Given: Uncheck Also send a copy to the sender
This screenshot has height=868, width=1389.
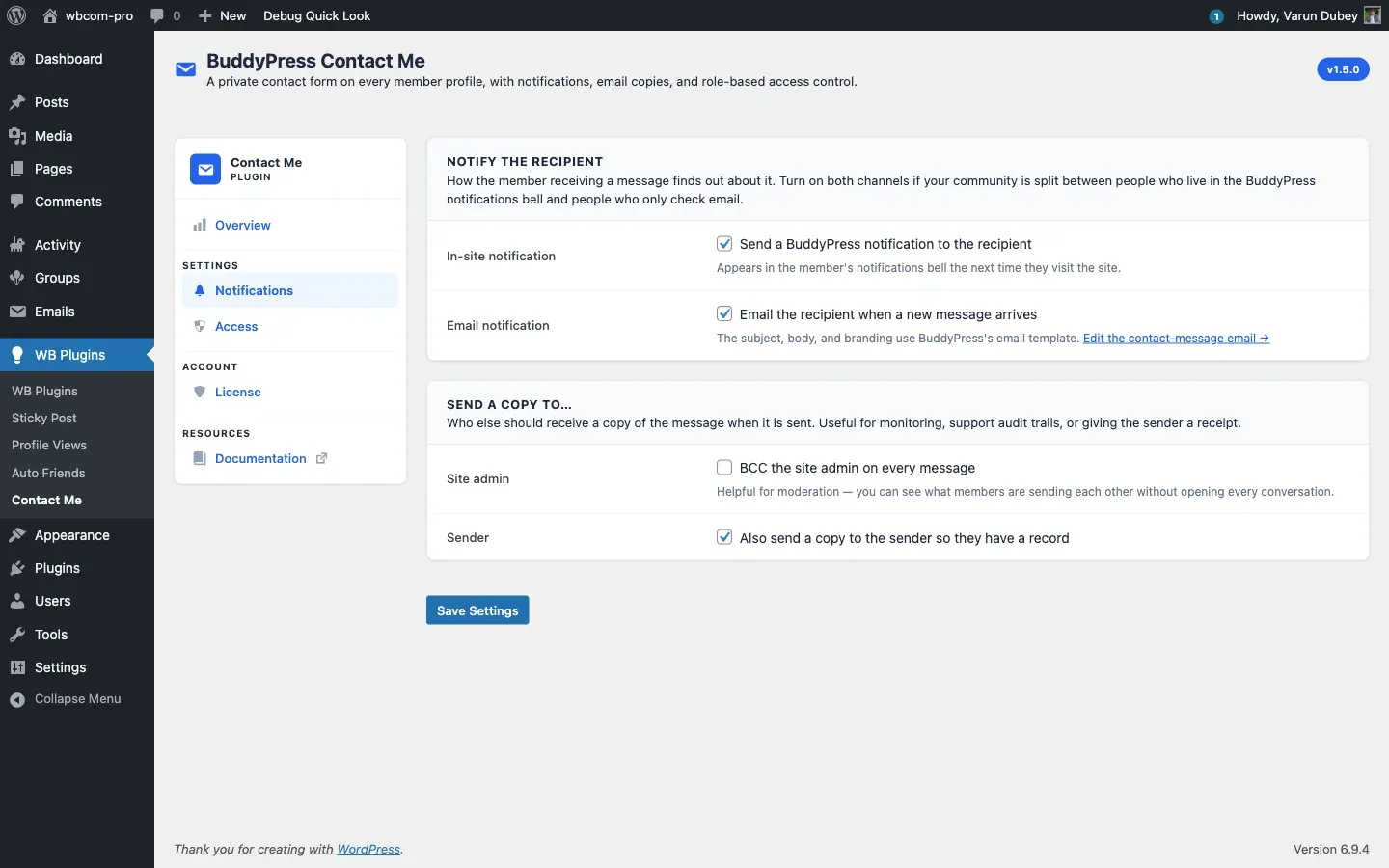Looking at the screenshot, I should pos(724,537).
